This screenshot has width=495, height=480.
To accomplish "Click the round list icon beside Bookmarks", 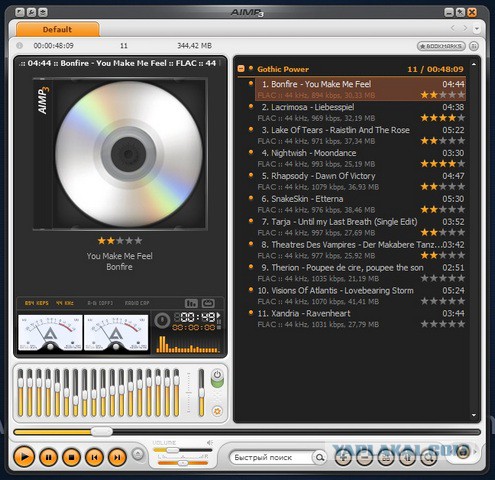I will [474, 46].
